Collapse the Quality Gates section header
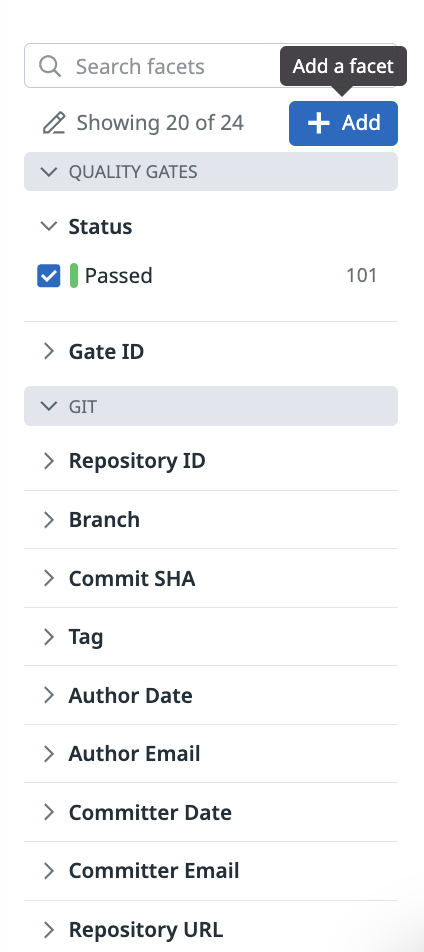424x952 pixels. coord(211,172)
